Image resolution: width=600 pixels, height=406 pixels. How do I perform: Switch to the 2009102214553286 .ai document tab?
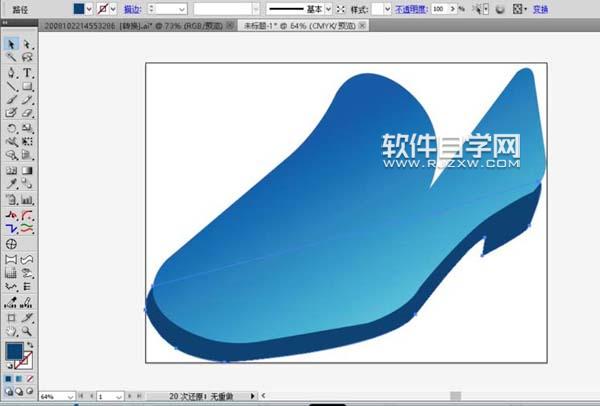(134, 26)
